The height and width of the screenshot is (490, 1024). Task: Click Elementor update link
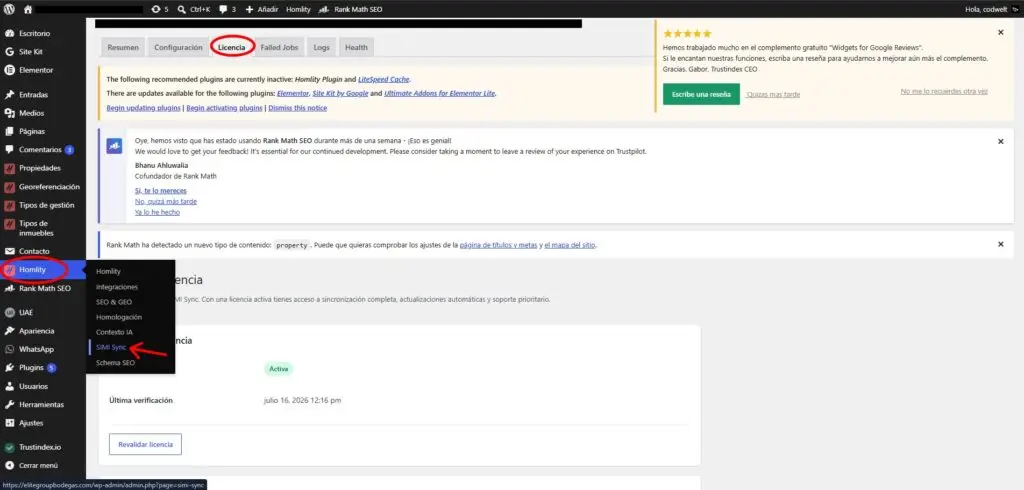pyautogui.click(x=293, y=93)
